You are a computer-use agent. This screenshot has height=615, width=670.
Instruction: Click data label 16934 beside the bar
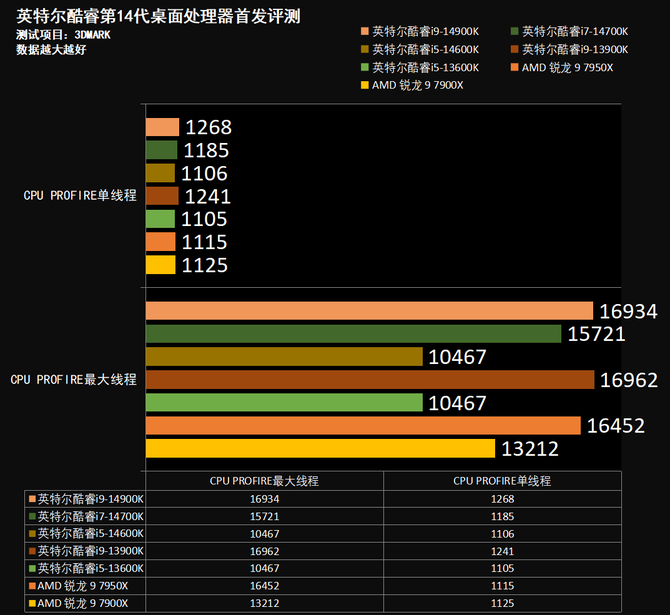628,312
